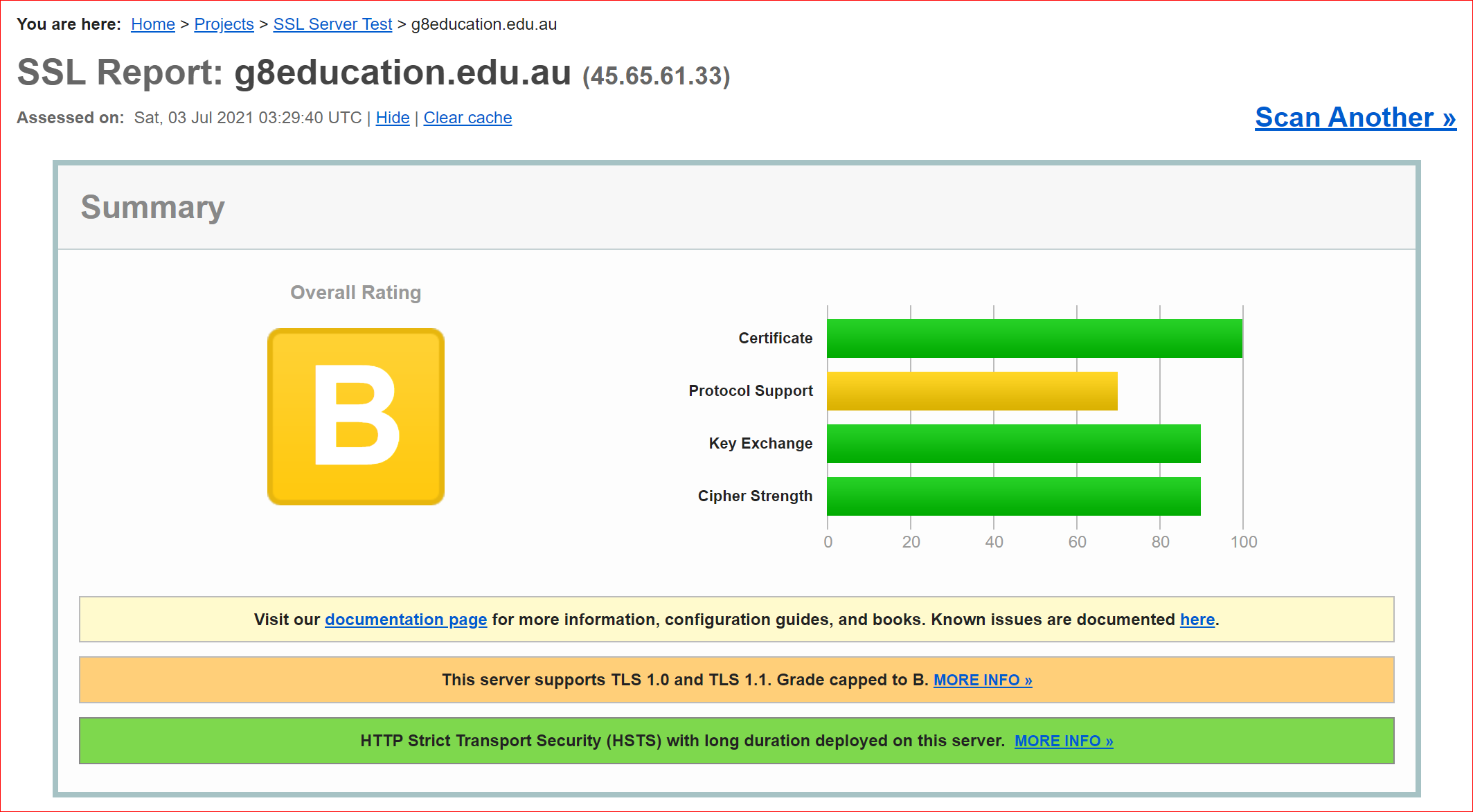The width and height of the screenshot is (1473, 812).
Task: Click the 'SSL Report: g8education.edu.au' title
Action: click(x=294, y=73)
